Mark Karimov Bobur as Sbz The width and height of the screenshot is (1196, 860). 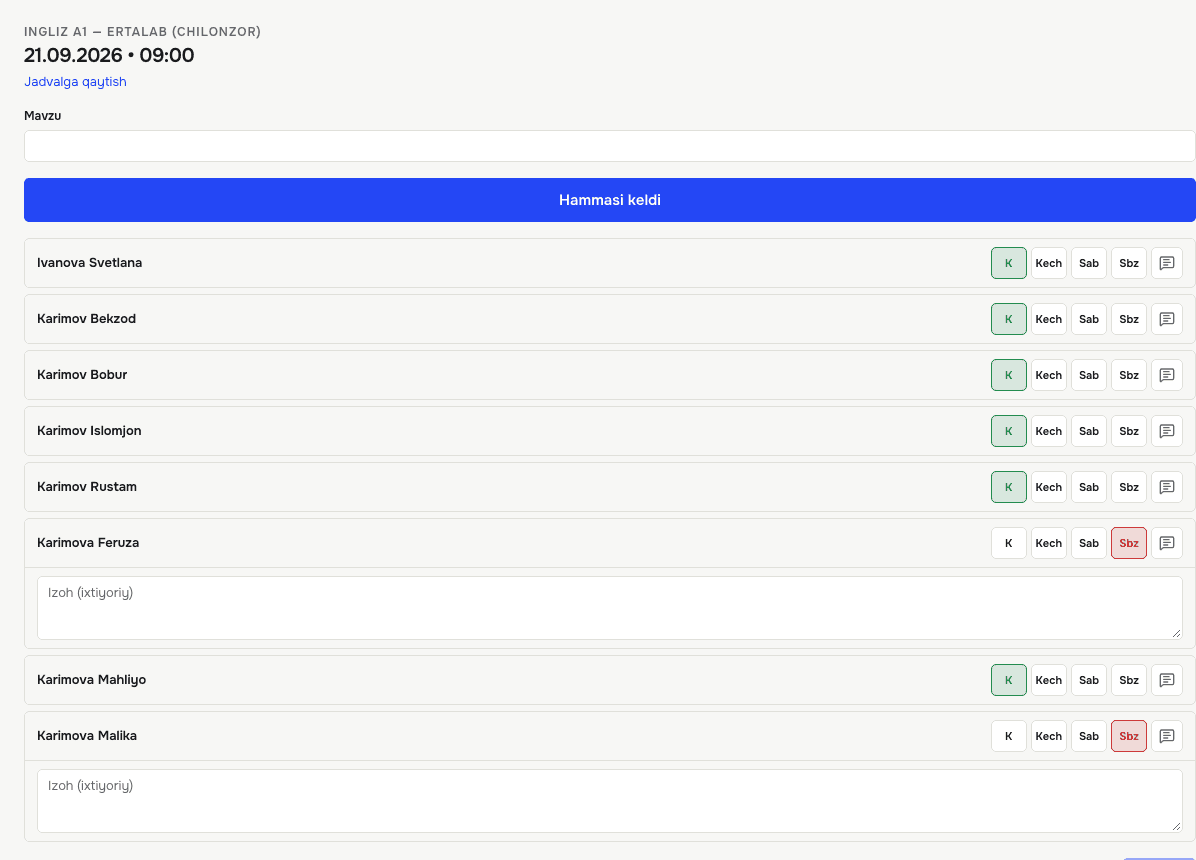(x=1129, y=375)
